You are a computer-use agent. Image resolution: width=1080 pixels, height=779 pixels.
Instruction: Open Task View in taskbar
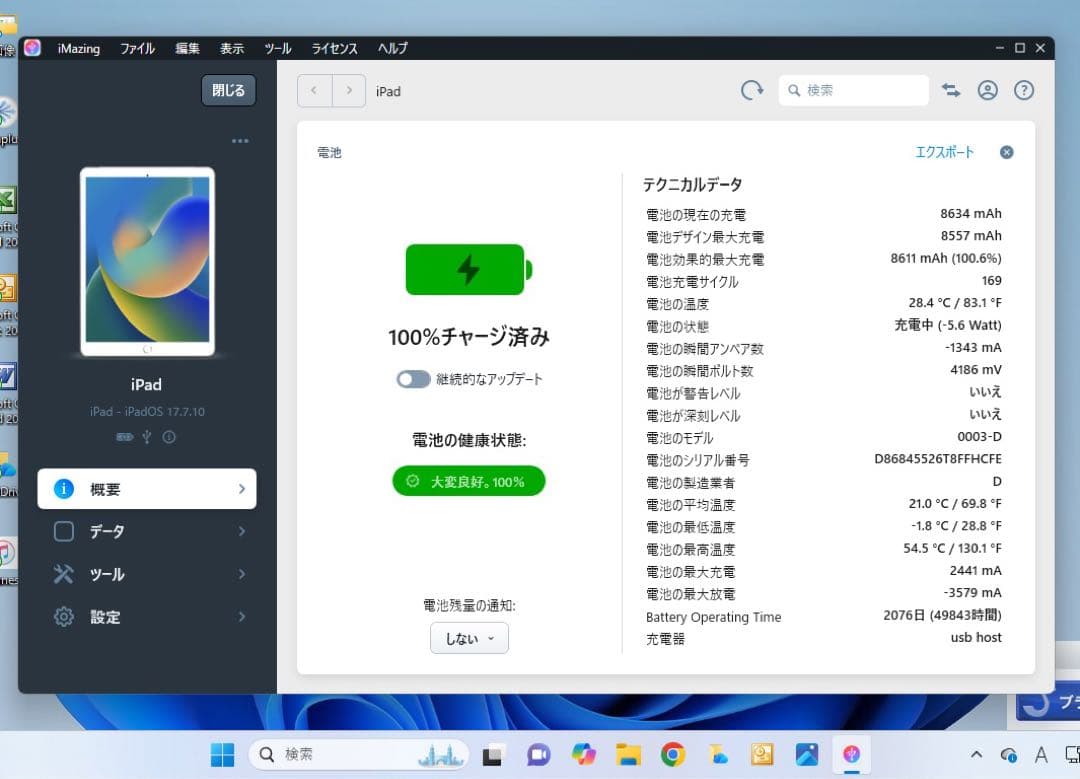492,755
